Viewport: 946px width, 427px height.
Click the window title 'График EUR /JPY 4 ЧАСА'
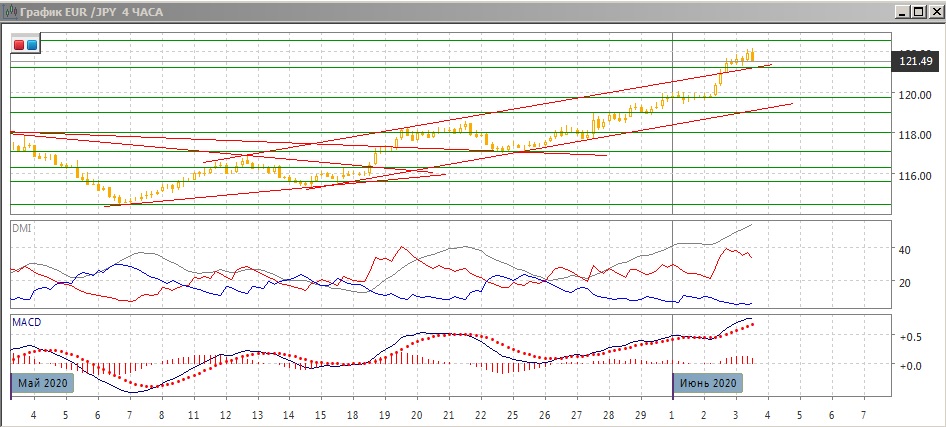pos(91,12)
